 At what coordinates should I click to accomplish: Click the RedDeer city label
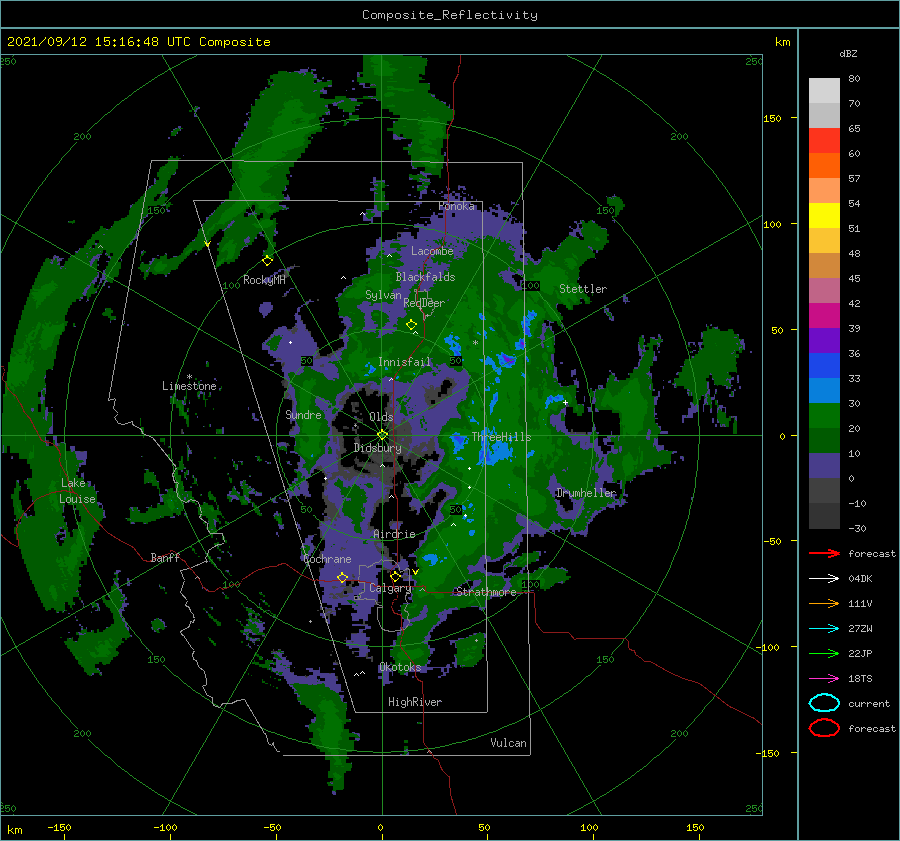(x=424, y=303)
